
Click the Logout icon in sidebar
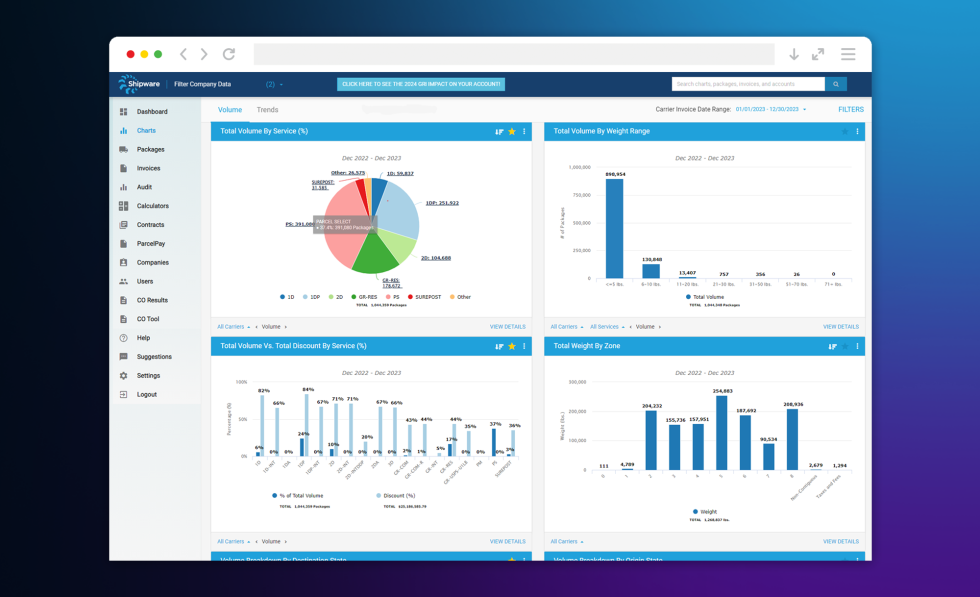coord(124,395)
